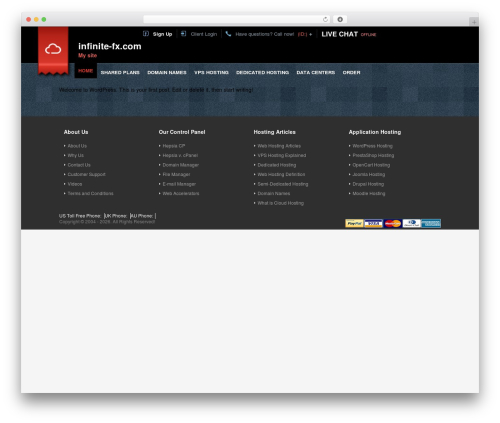Screen dimensions: 500x423
Task: Click the Our Control Panel heading
Action: 182,132
